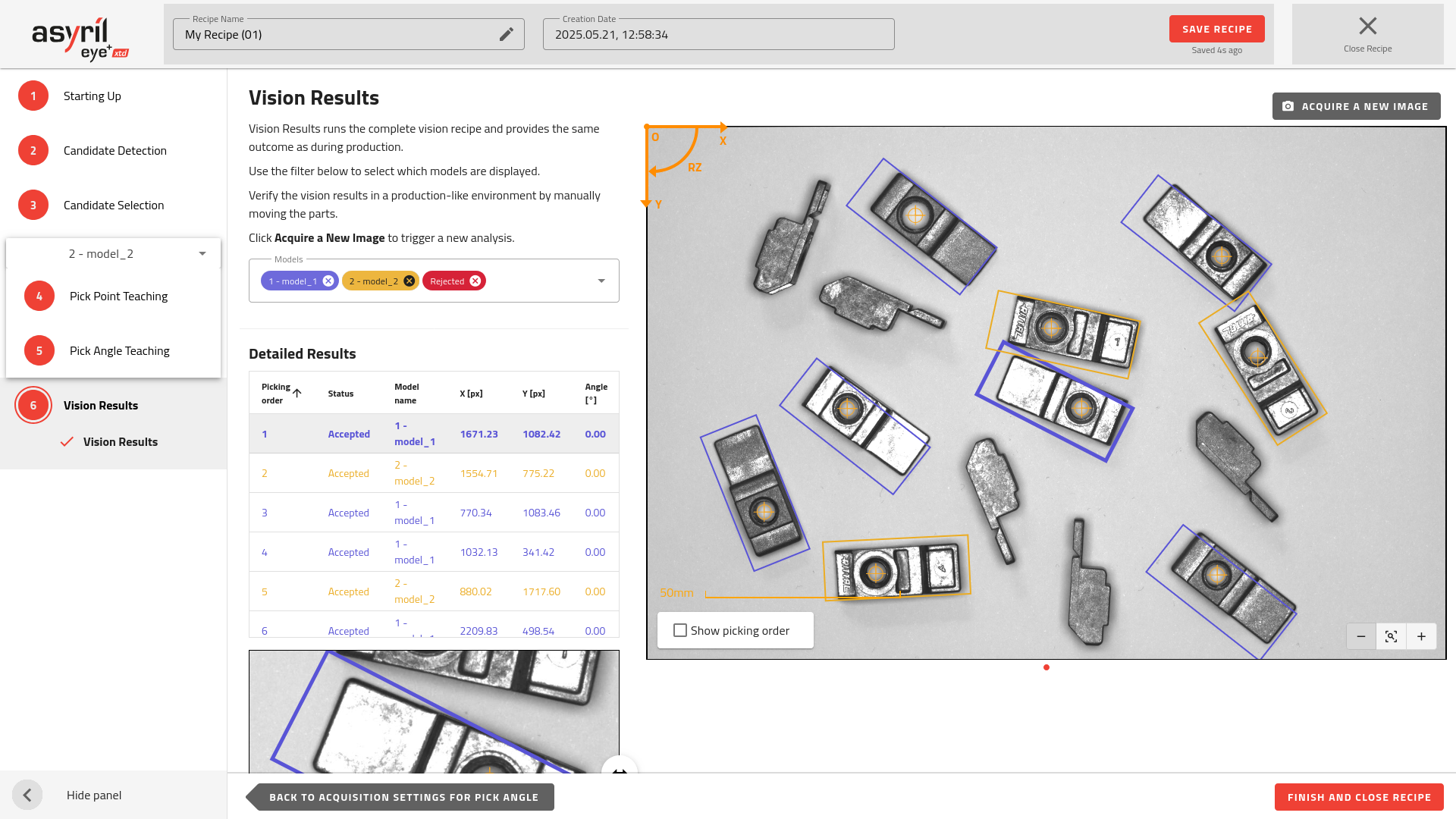The width and height of the screenshot is (1456, 819).
Task: Click the zoomed part preview thumbnail
Action: click(434, 711)
